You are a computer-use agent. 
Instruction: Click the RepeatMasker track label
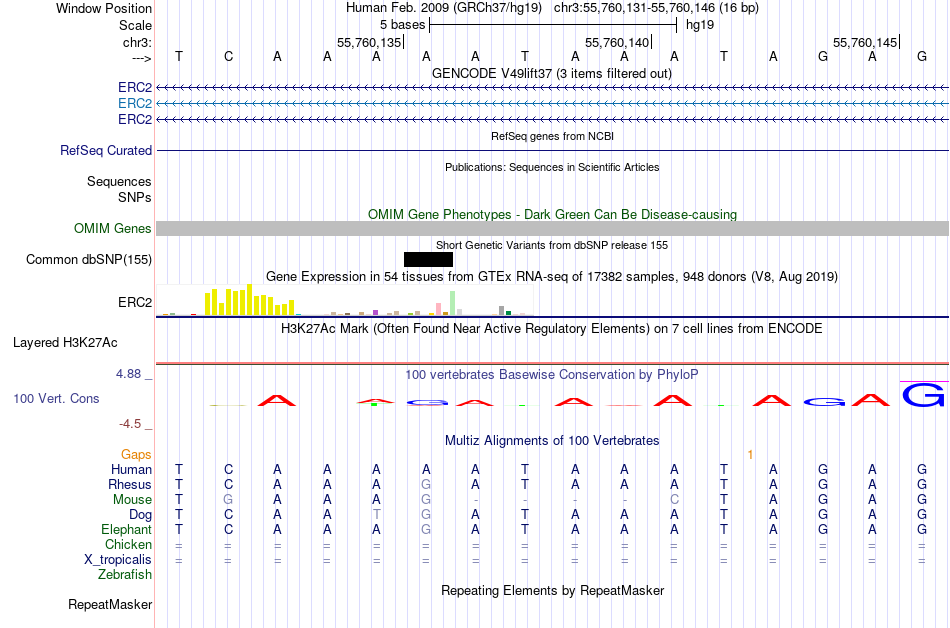point(110,604)
